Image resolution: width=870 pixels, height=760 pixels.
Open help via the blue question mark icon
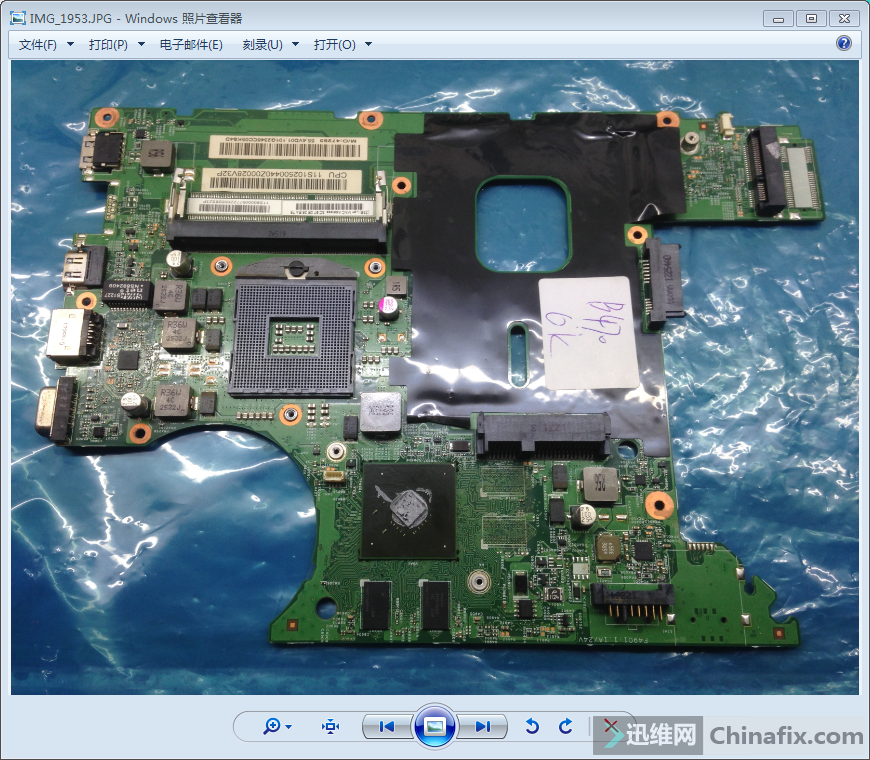point(843,43)
